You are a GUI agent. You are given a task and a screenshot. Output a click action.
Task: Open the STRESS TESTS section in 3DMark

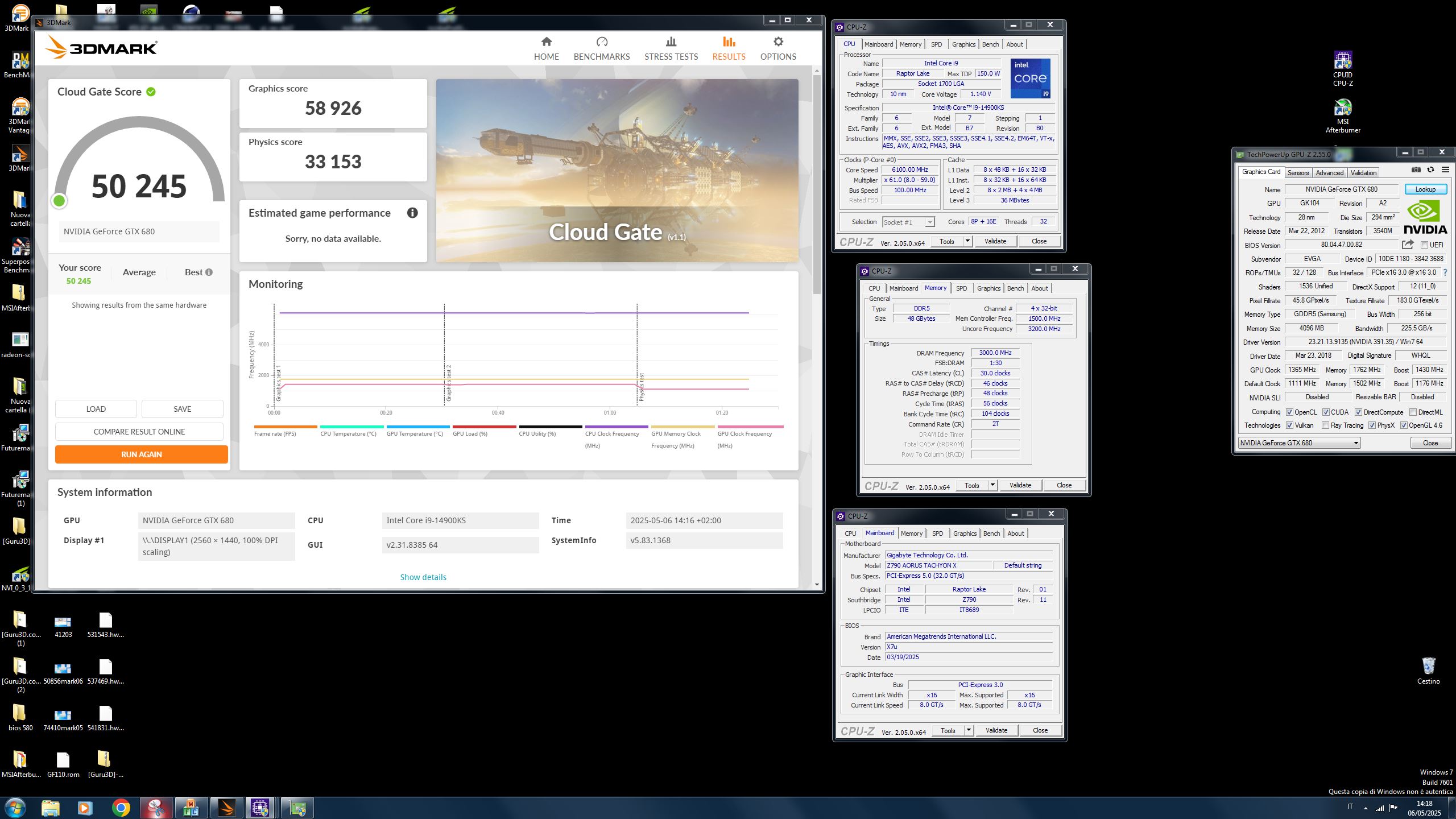(x=671, y=48)
